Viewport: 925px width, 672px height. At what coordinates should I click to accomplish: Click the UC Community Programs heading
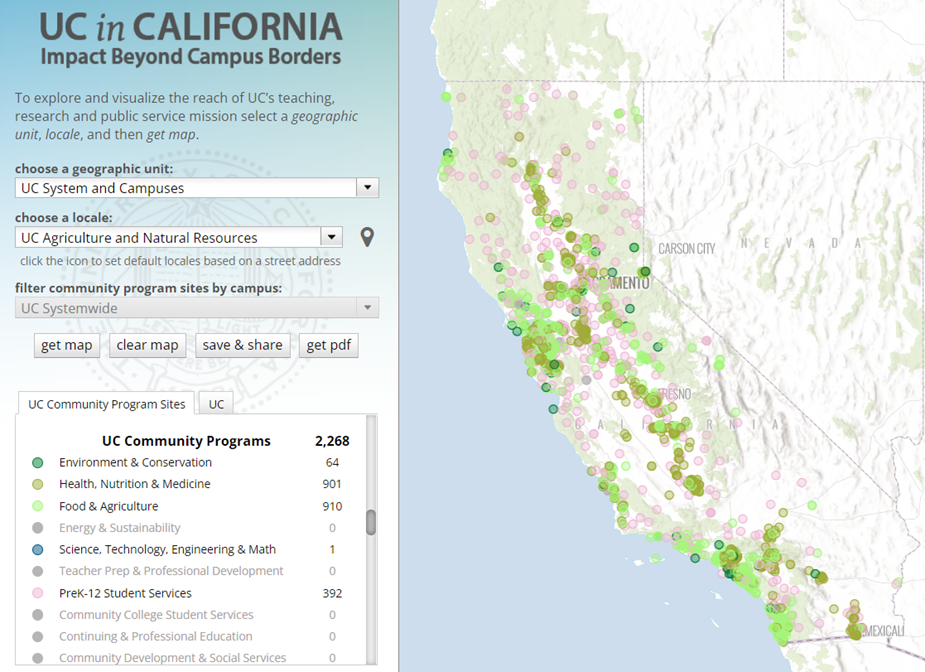[x=186, y=441]
